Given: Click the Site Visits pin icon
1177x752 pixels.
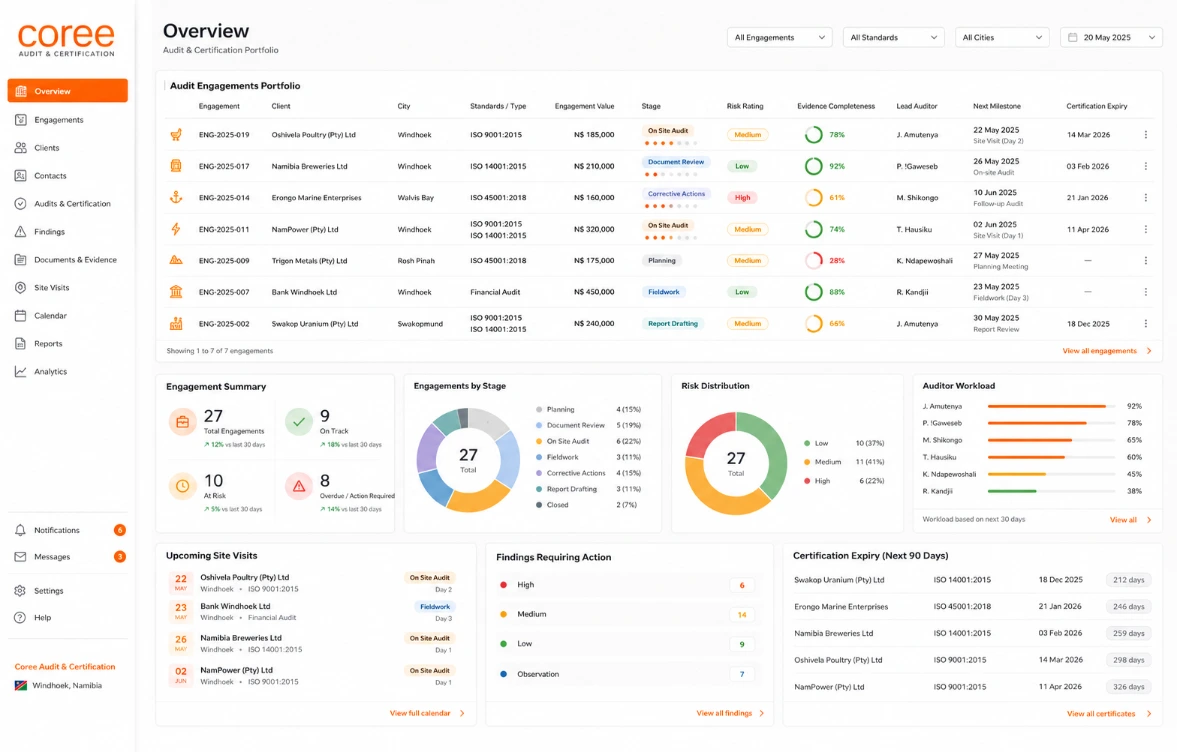Looking at the screenshot, I should tap(20, 287).
